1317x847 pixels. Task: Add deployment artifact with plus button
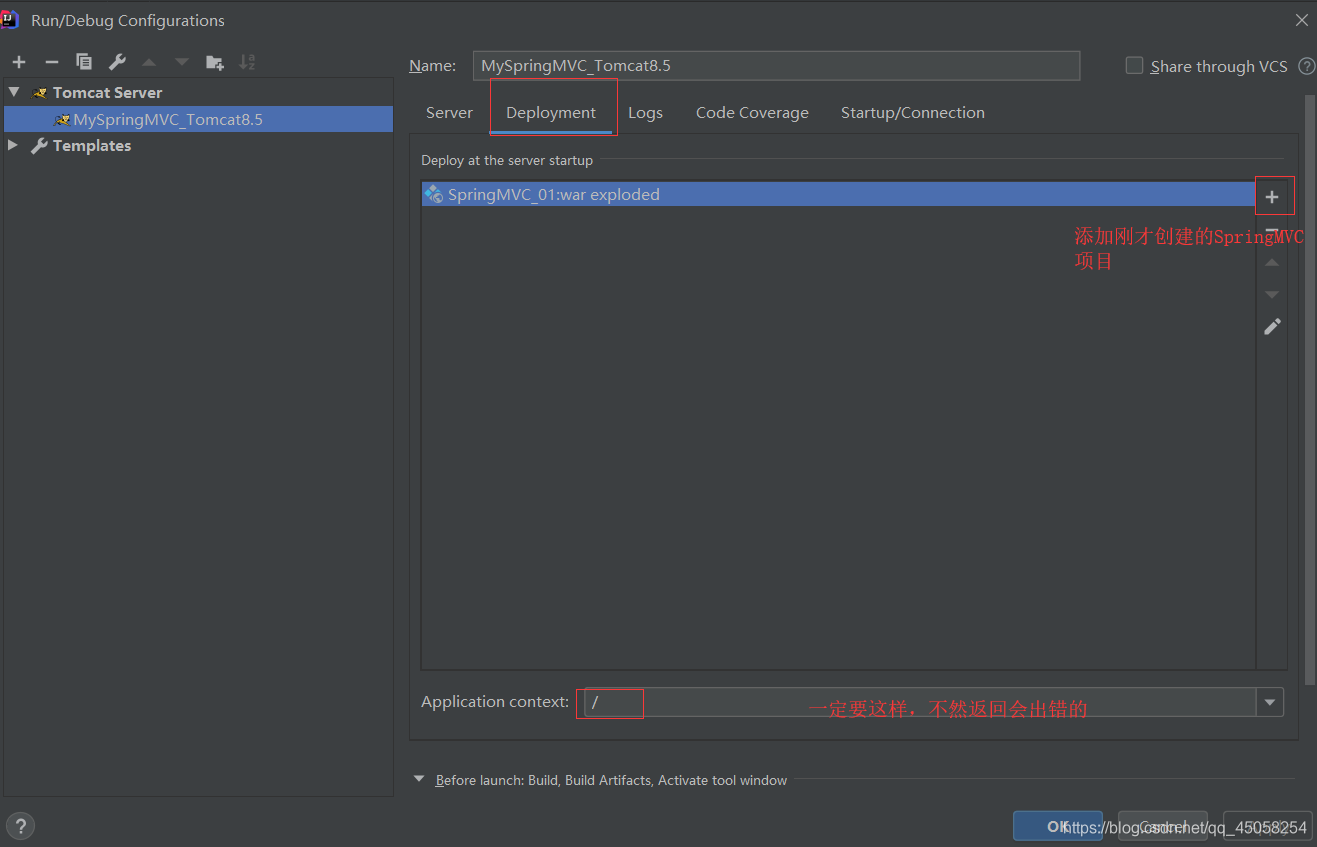(x=1272, y=197)
